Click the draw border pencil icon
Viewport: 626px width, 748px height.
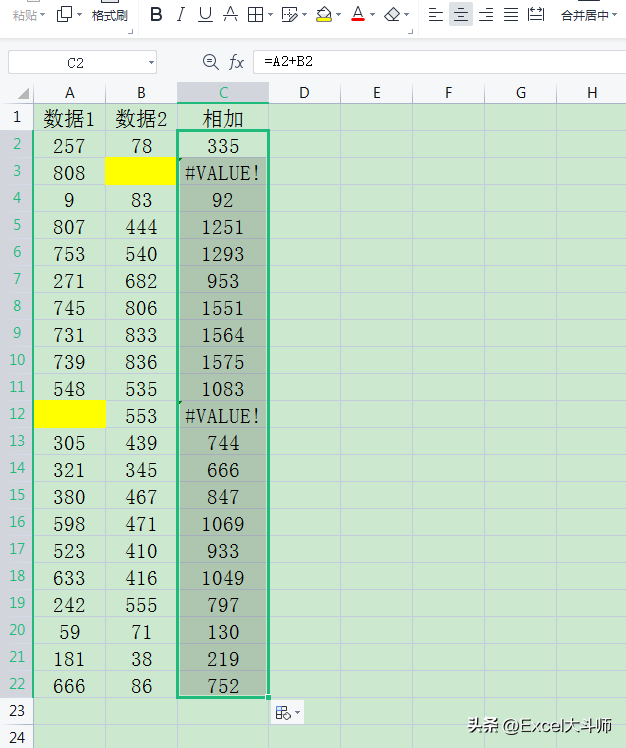coord(289,15)
